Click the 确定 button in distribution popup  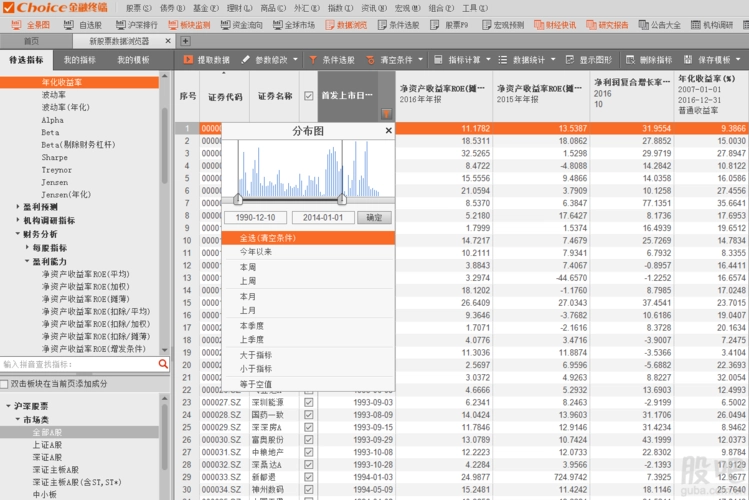click(374, 218)
